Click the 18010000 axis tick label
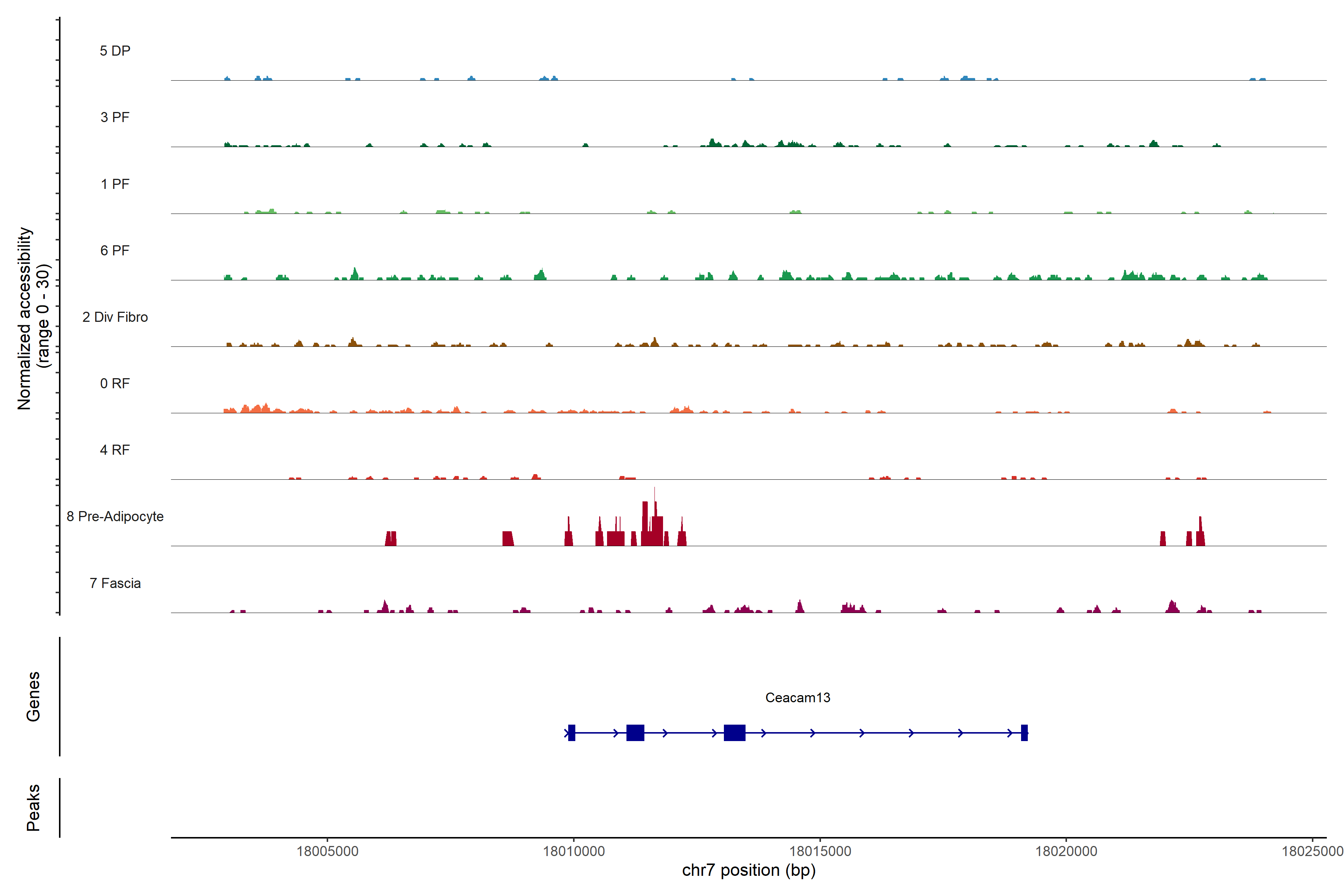The height and width of the screenshot is (896, 1344). (x=573, y=851)
